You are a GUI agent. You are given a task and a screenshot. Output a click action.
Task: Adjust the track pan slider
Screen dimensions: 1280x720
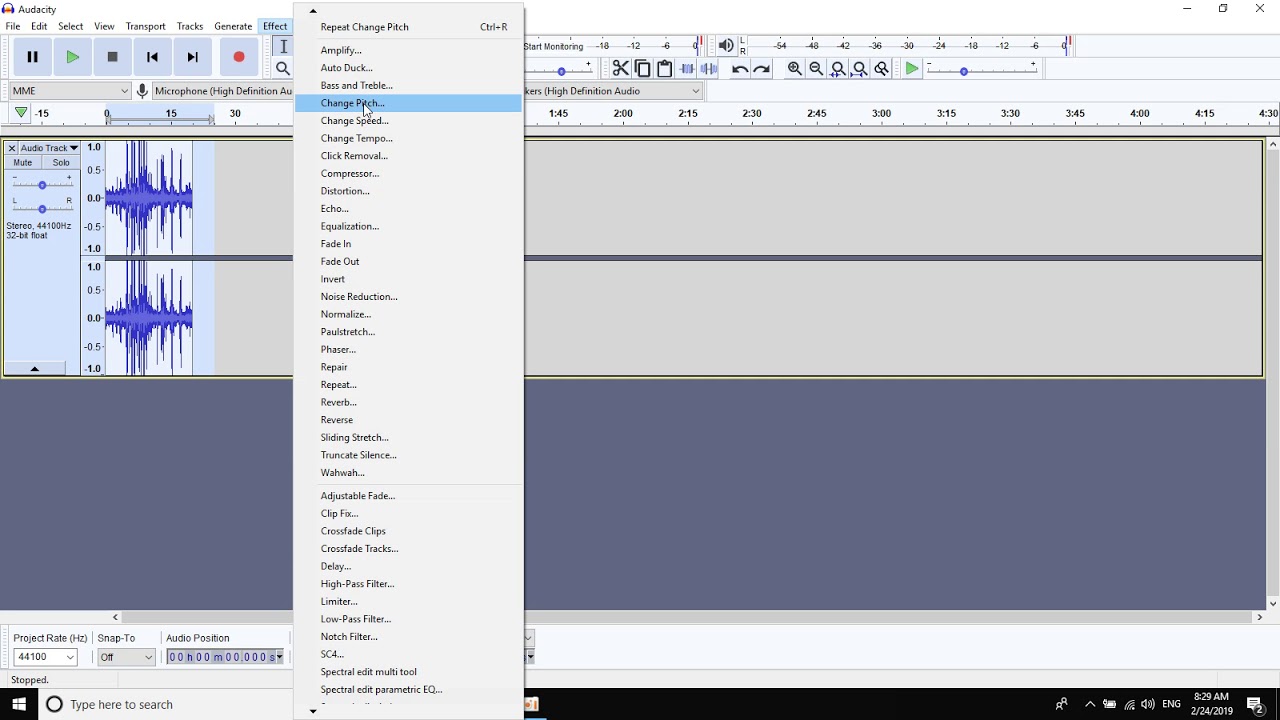coord(42,208)
